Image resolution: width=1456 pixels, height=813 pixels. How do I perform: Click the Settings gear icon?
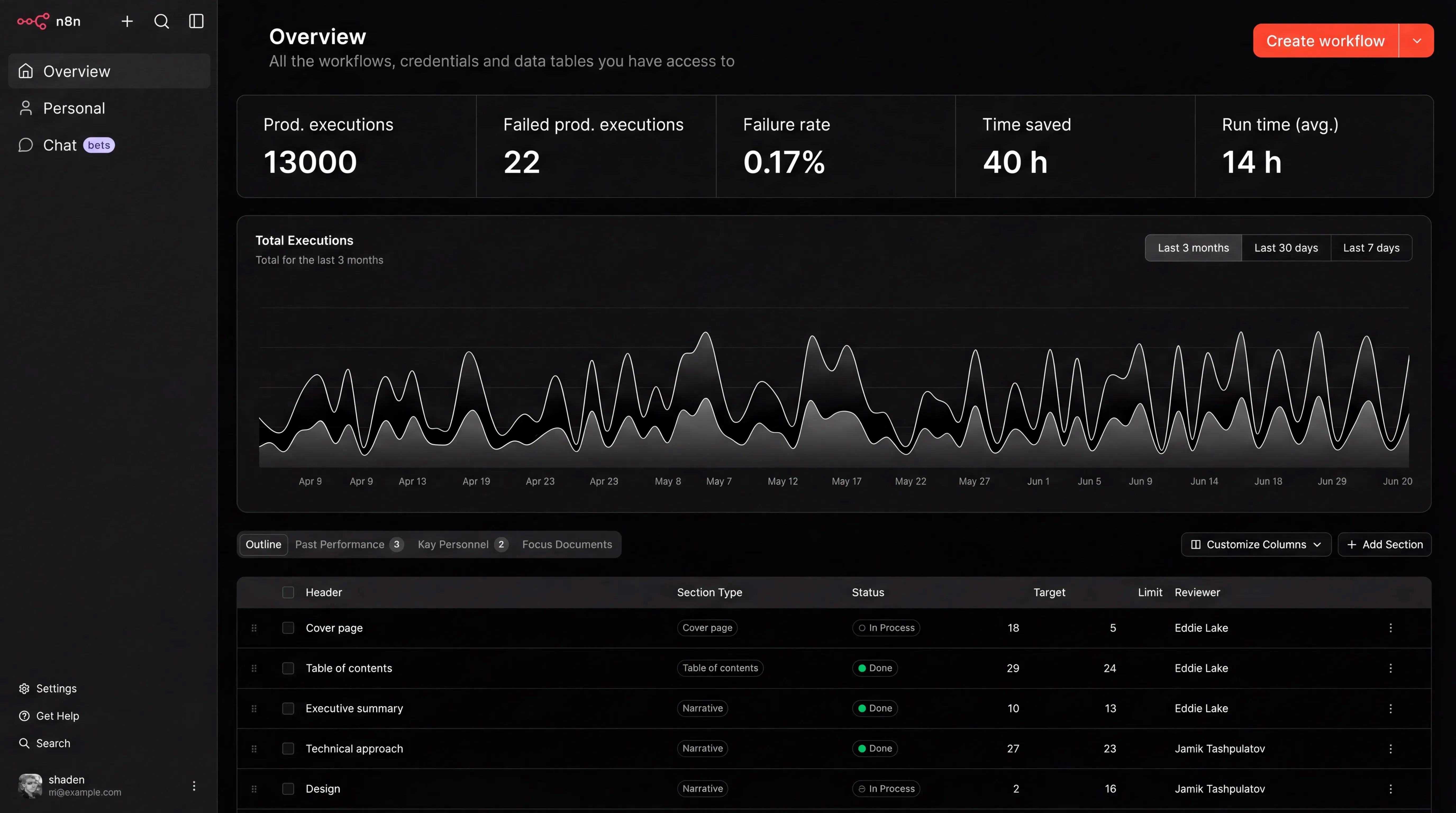click(x=24, y=689)
